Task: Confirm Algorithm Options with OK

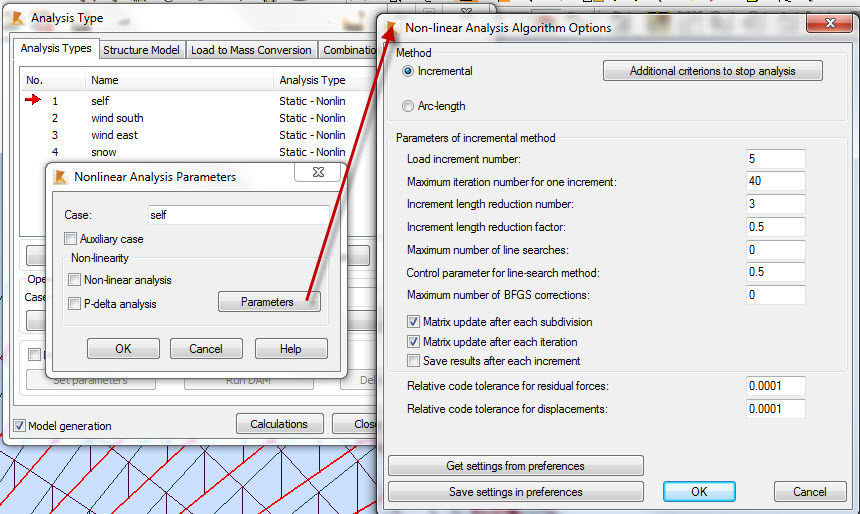Action: [699, 492]
